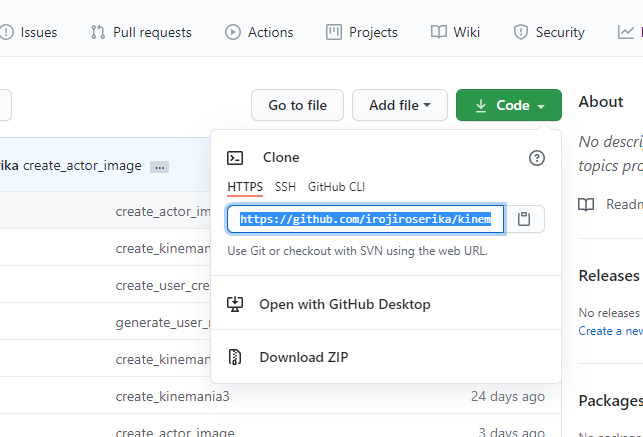The width and height of the screenshot is (643, 437).
Task: Click the ZIP file icon
Action: (235, 357)
